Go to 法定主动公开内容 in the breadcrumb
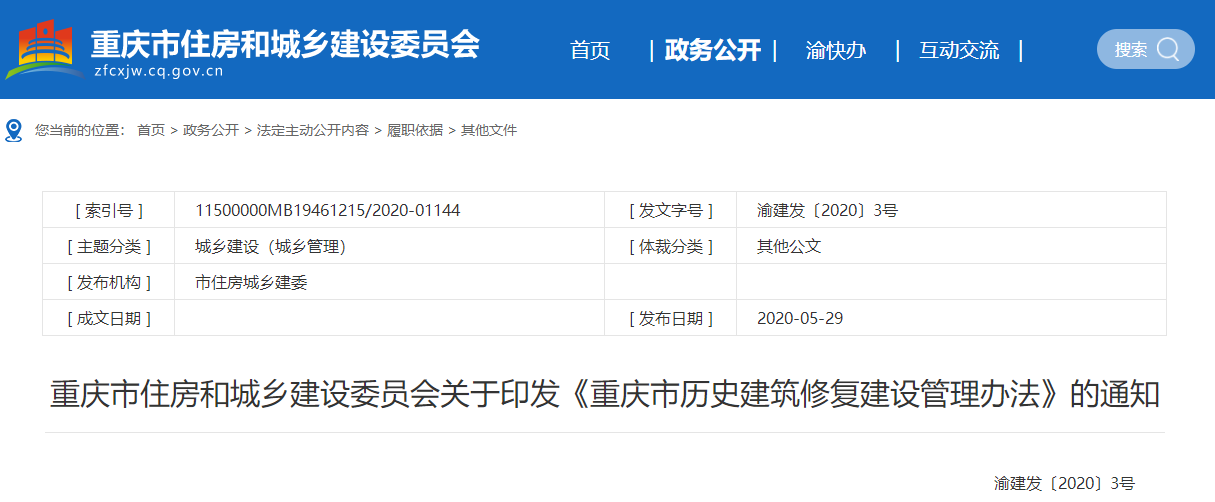The width and height of the screenshot is (1215, 502). coord(313,130)
